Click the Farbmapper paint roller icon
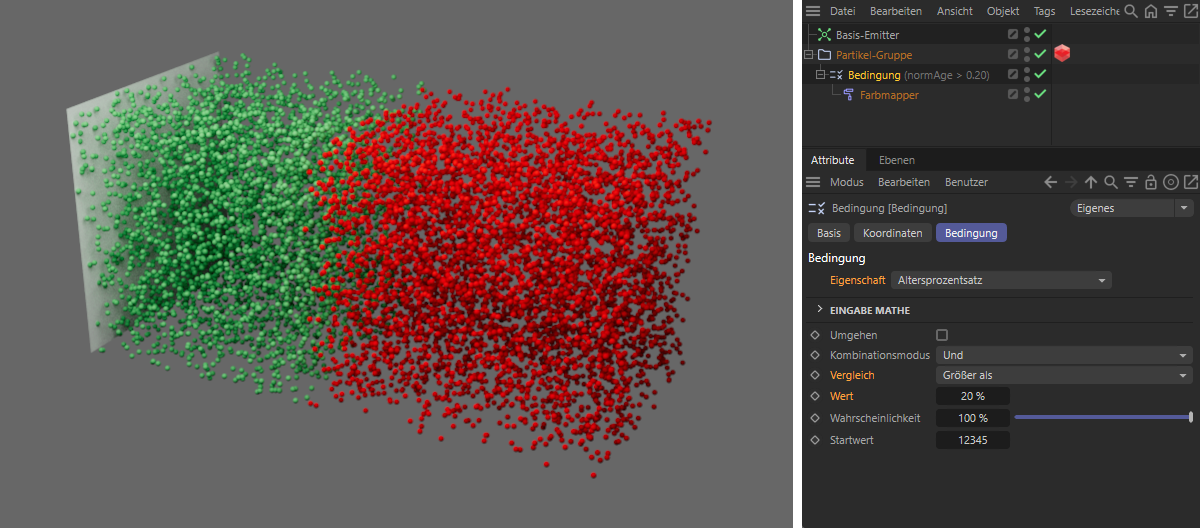Screen dimensions: 1200x528 (x=849, y=95)
